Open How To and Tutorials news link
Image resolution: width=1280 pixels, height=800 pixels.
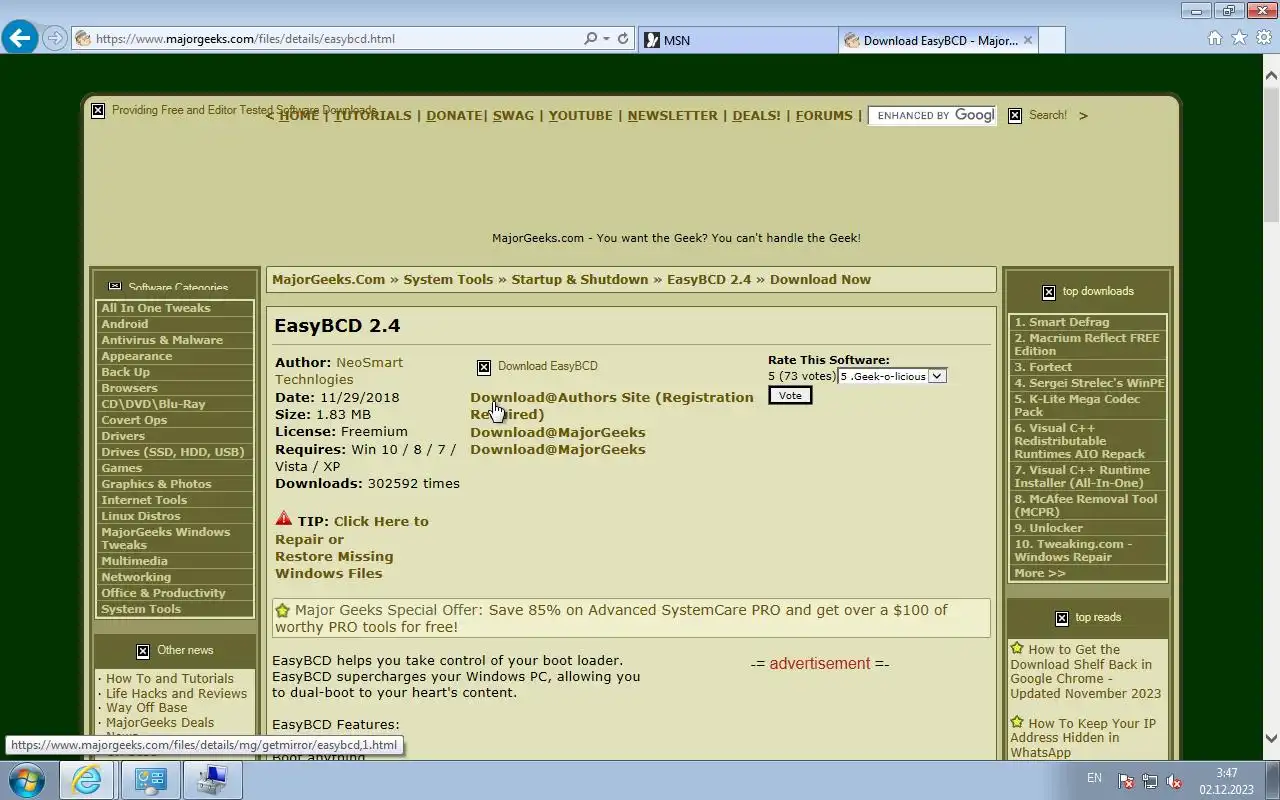(170, 678)
